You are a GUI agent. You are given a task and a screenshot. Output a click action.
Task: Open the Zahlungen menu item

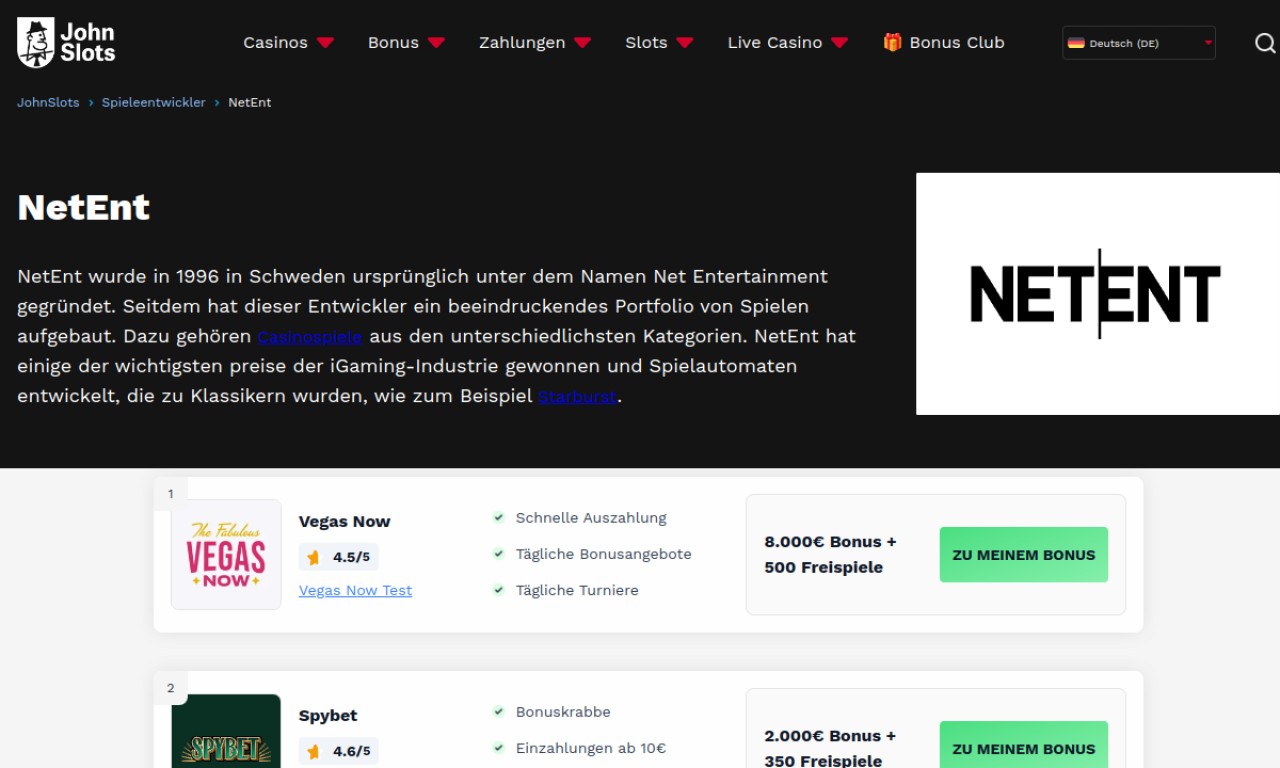(x=522, y=42)
